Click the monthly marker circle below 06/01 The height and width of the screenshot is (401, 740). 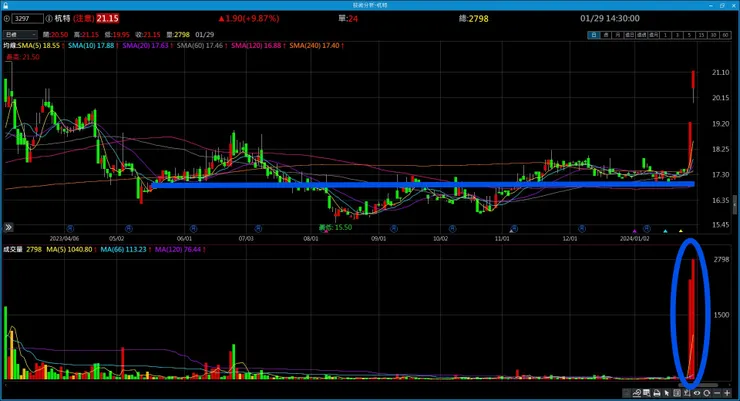[x=193, y=229]
